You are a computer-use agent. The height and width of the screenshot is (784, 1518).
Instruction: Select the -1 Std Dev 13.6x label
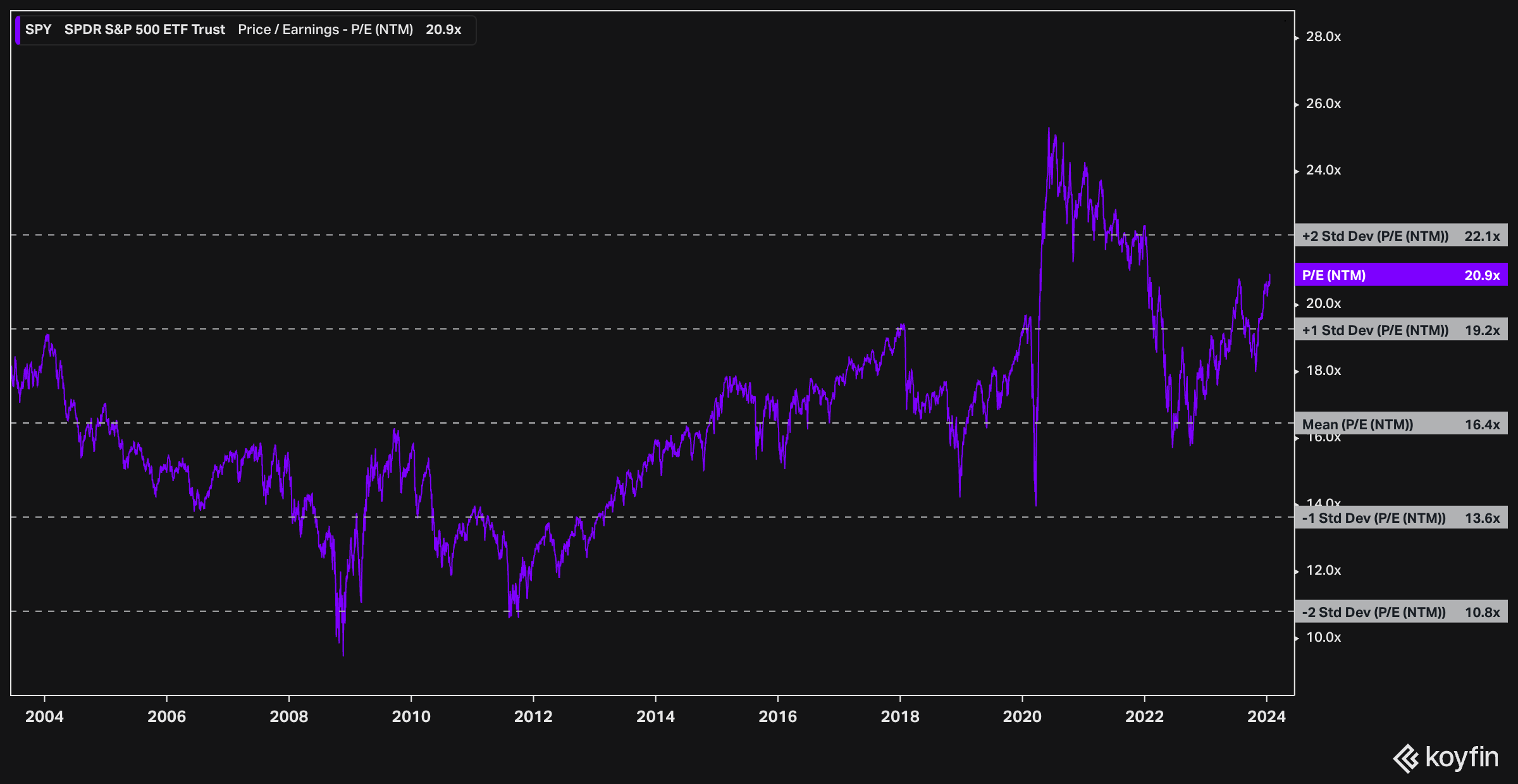click(x=1400, y=518)
